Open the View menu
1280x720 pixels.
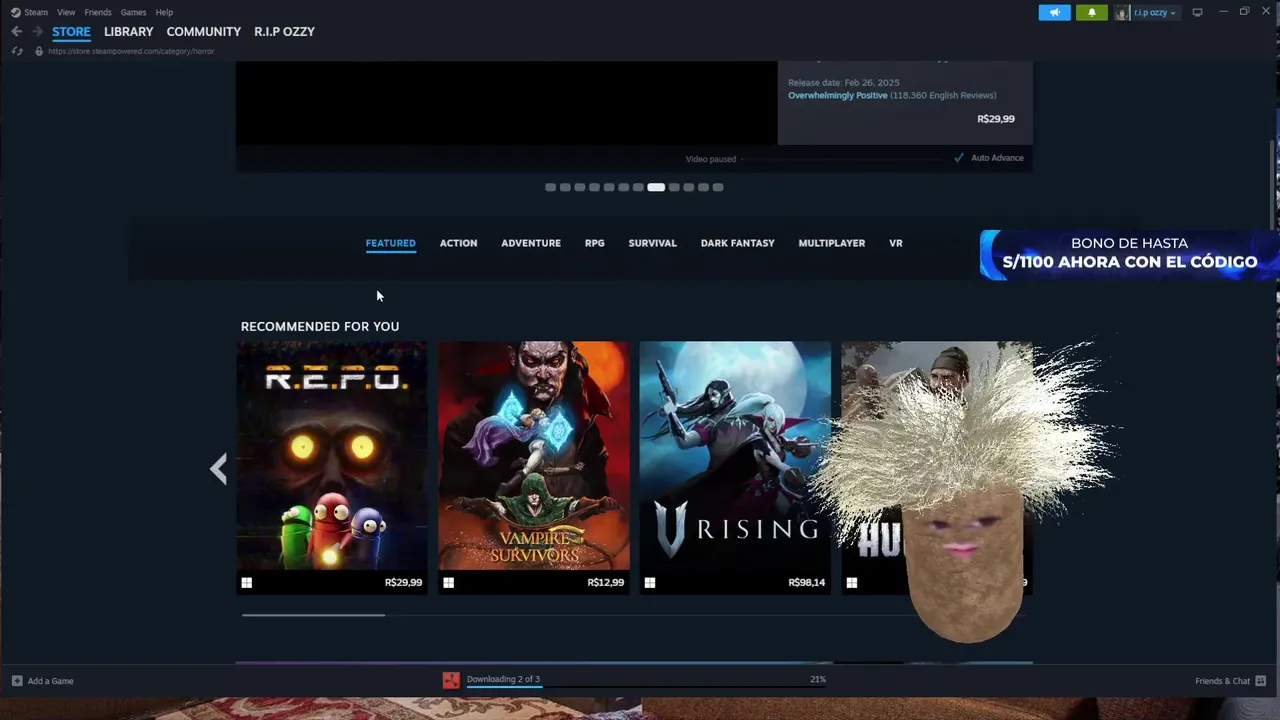tap(66, 12)
